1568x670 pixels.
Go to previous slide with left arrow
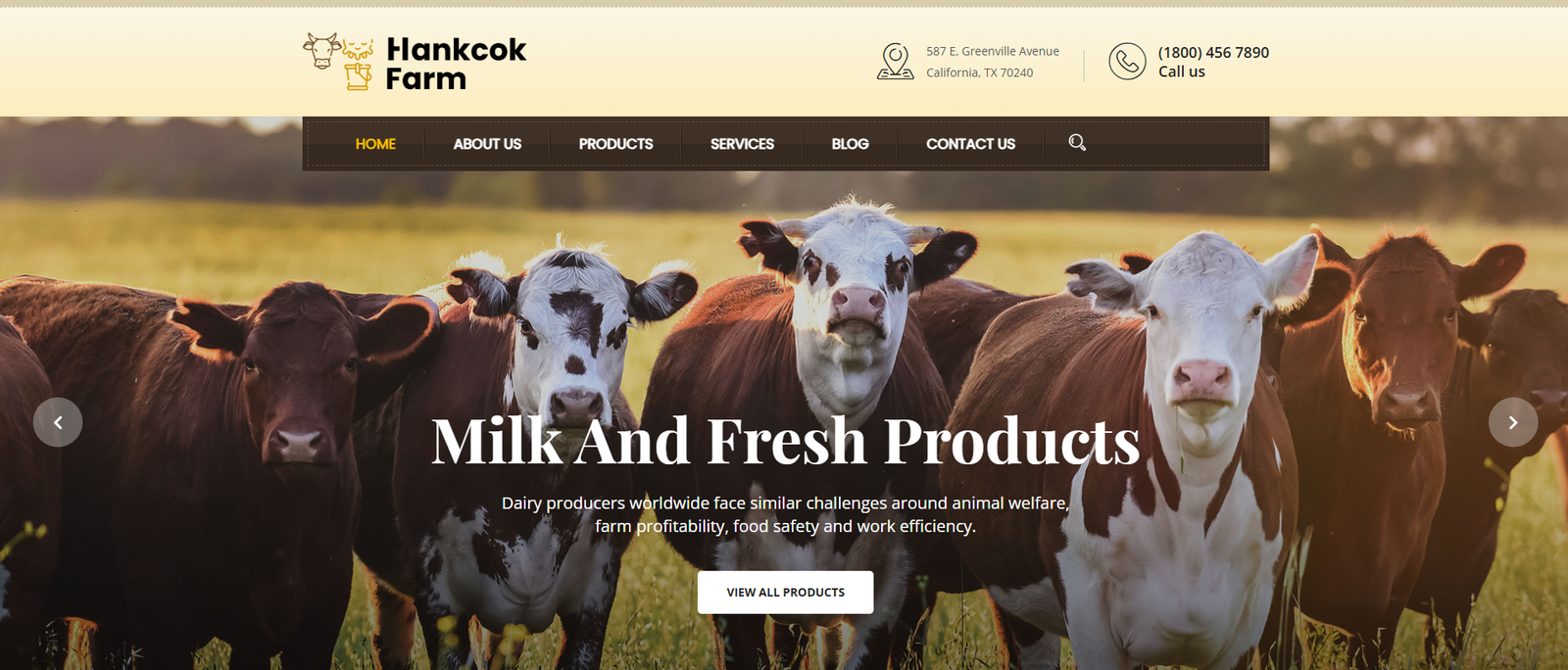pos(58,422)
